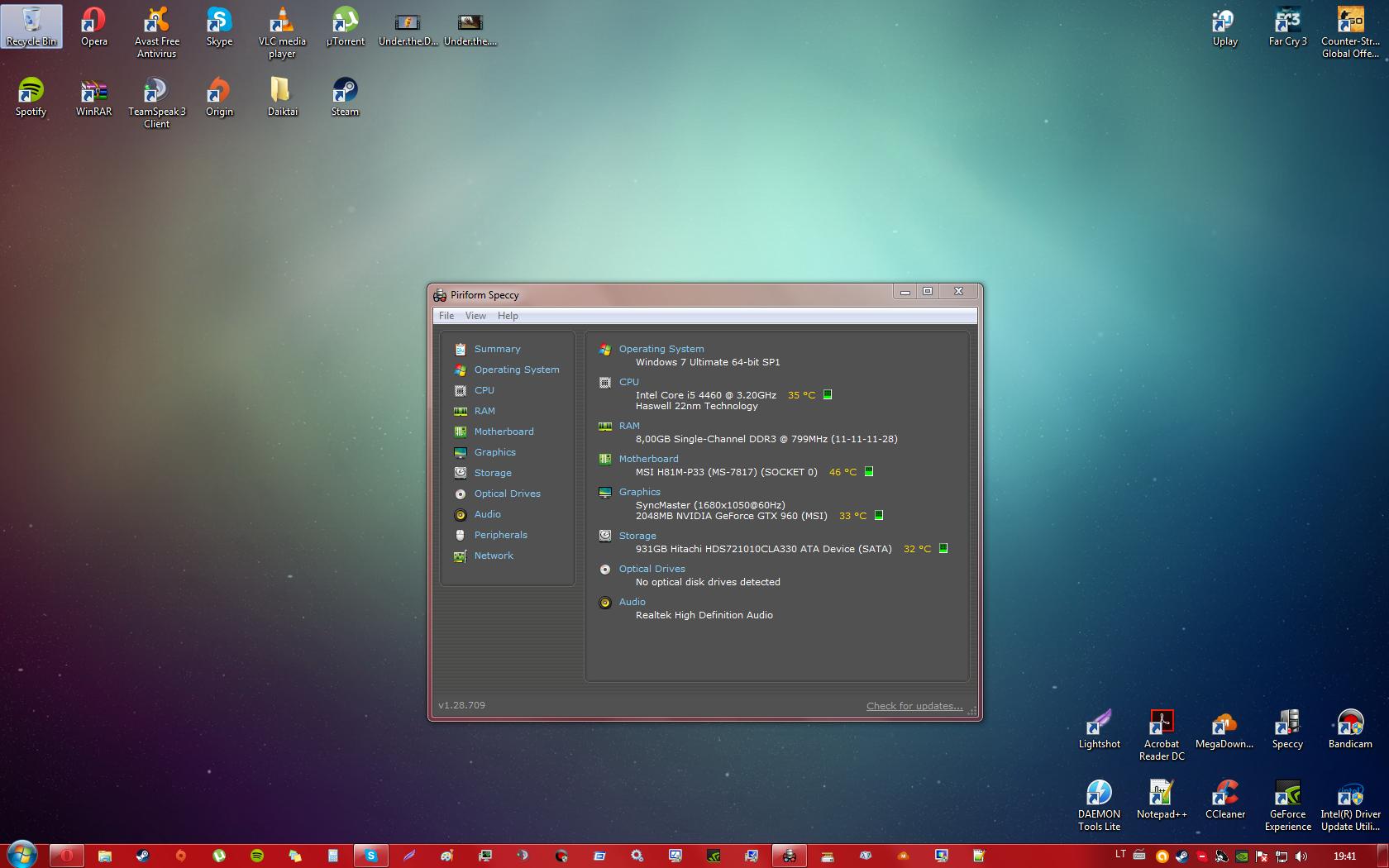Screen dimensions: 1389x868
Task: Select the Counter-Strike Global Offensive desktop icon
Action: [1350, 32]
